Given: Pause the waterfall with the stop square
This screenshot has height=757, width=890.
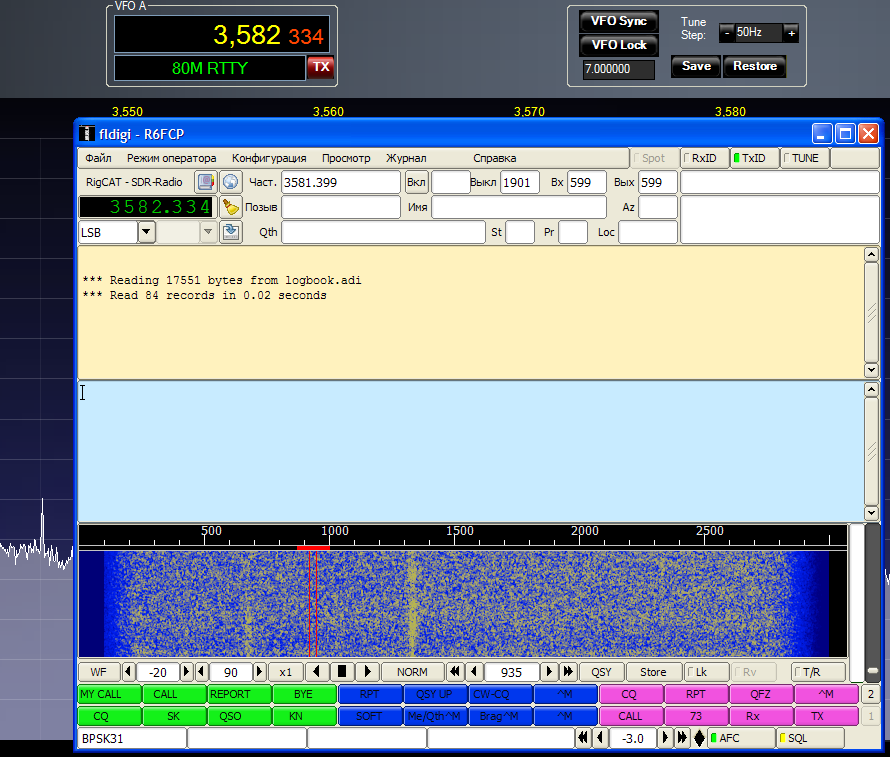Looking at the screenshot, I should [342, 672].
